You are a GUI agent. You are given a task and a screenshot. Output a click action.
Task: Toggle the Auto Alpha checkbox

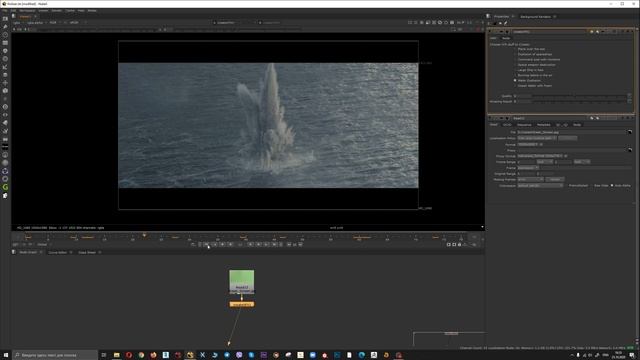click(612, 185)
